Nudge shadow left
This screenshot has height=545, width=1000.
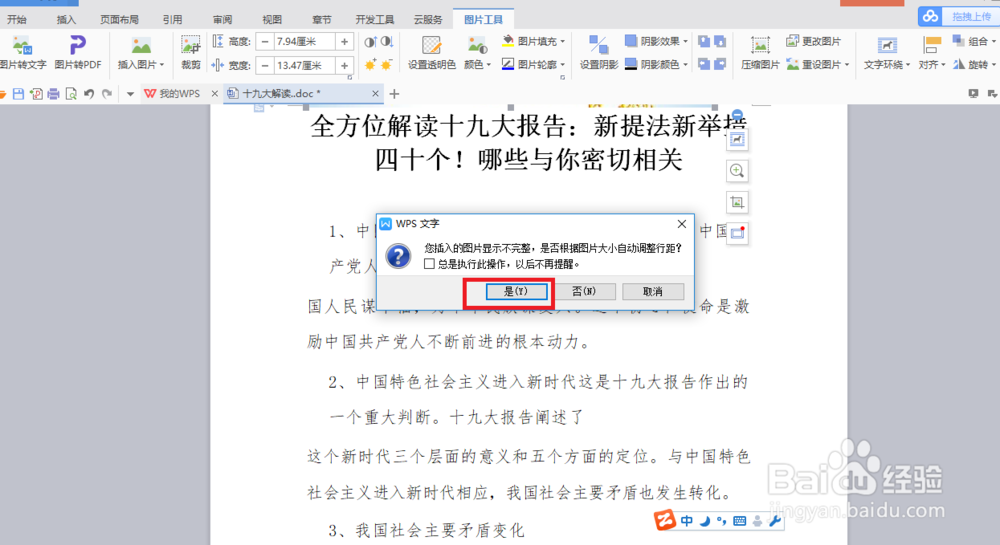[x=704, y=64]
